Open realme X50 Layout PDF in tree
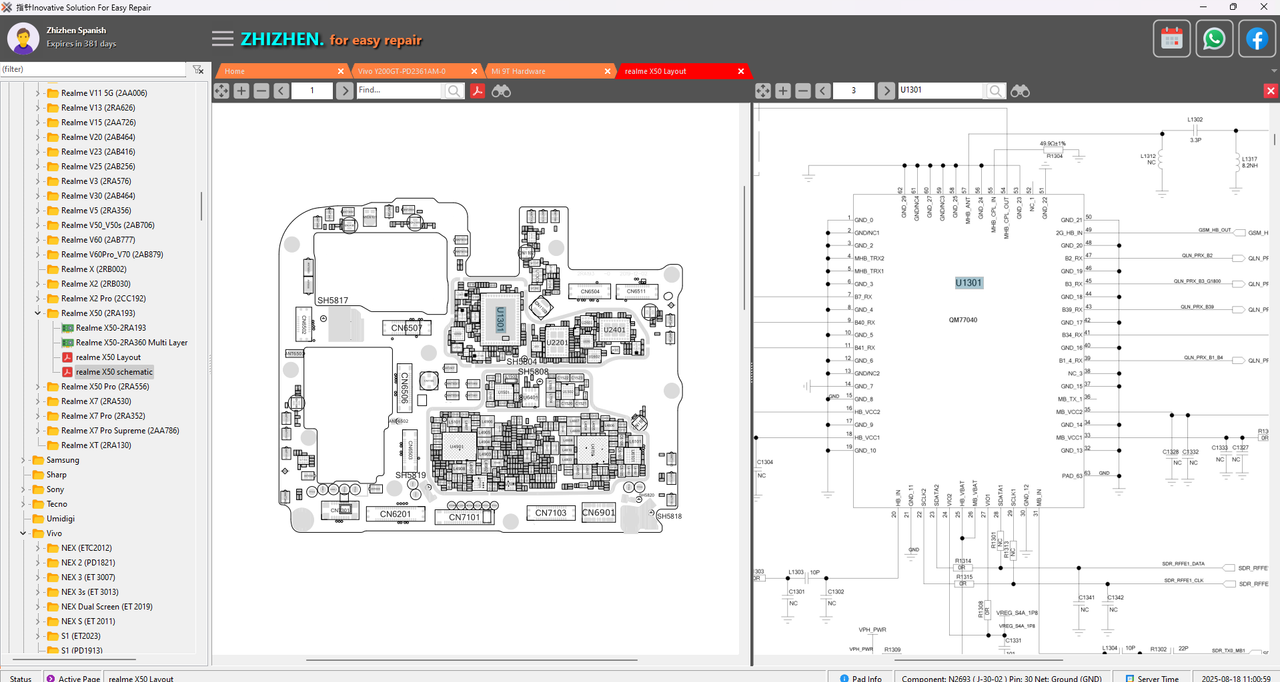The width and height of the screenshot is (1280, 682). [x=108, y=357]
